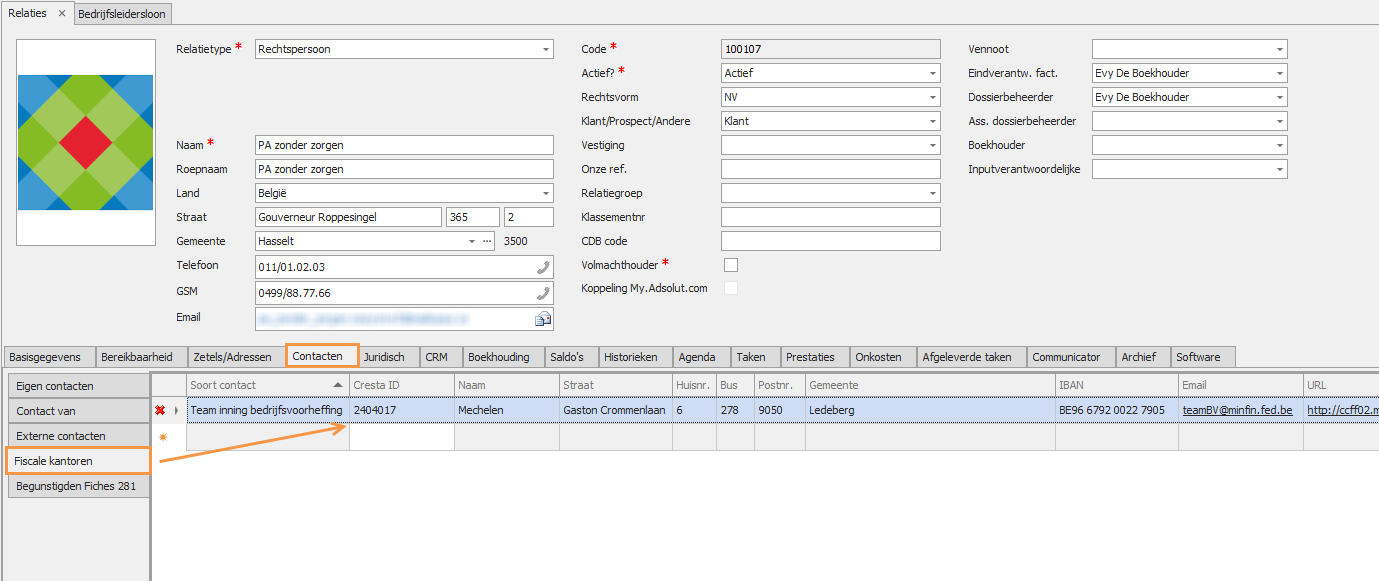The image size is (1379, 581).
Task: Click into the Onze ref. input field
Action: 830,169
